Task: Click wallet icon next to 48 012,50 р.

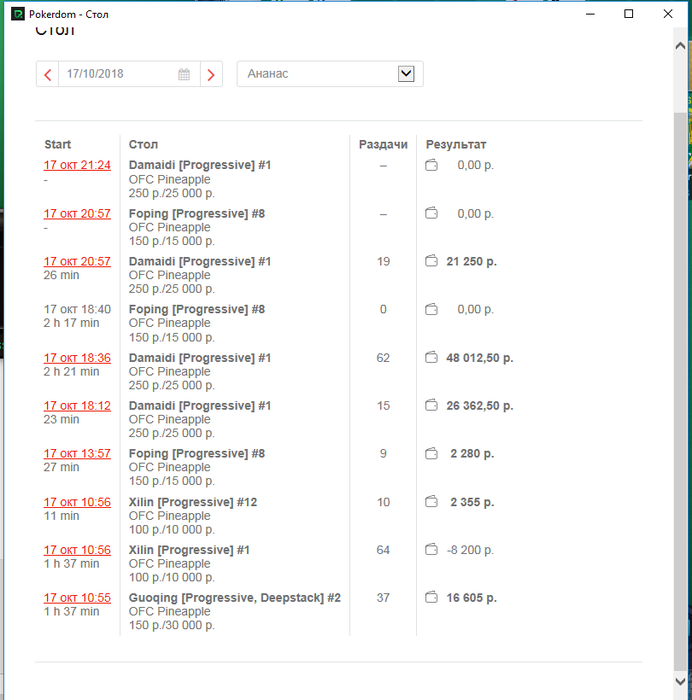Action: pos(431,357)
